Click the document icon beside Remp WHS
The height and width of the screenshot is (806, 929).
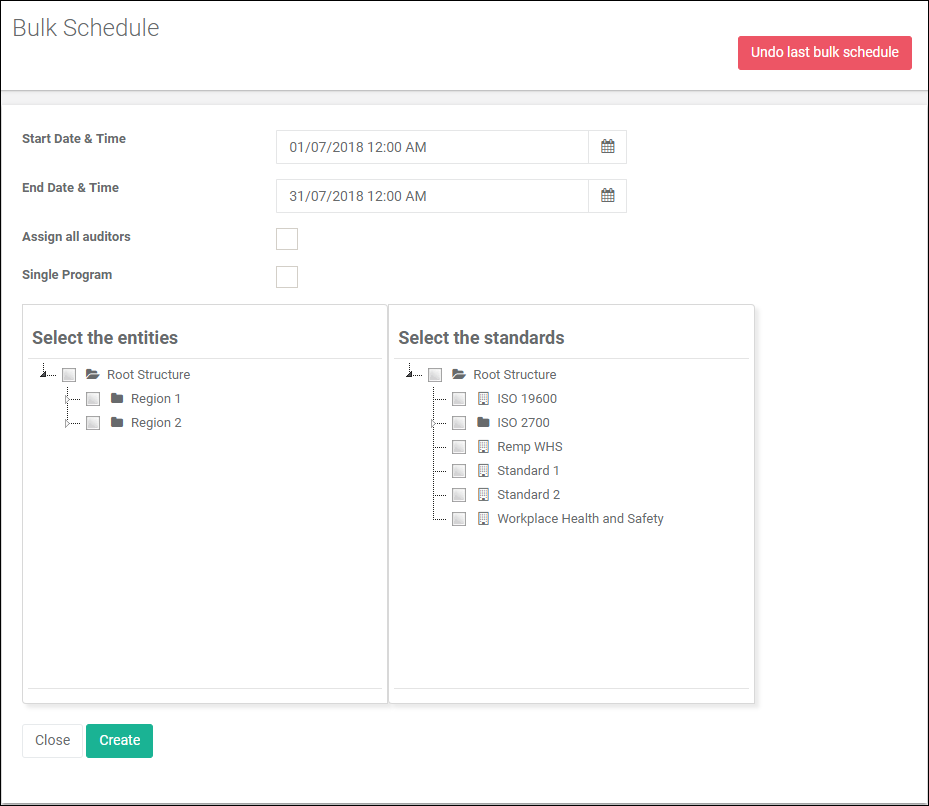tap(483, 446)
